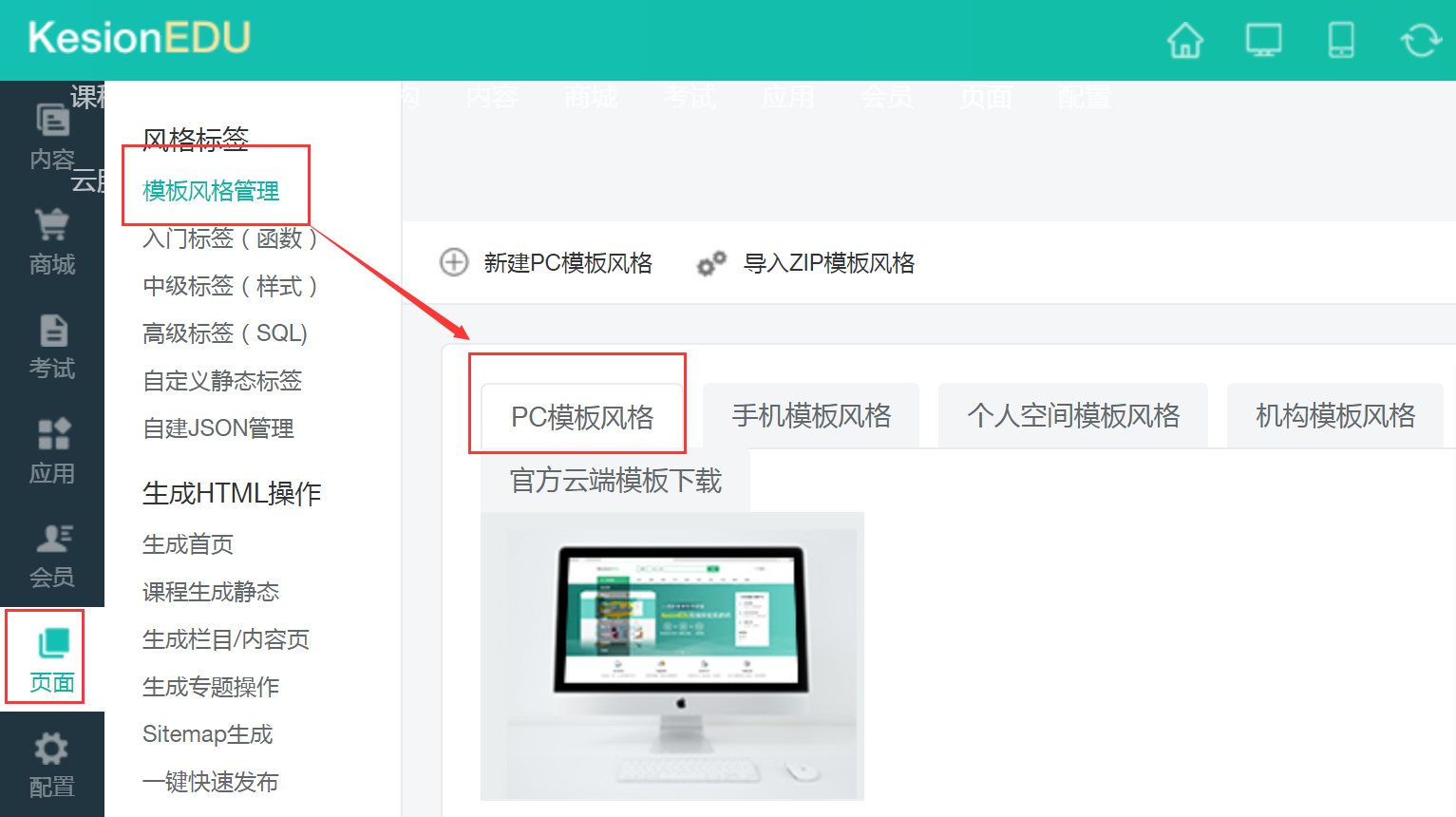Select the desktop monitor preview icon
The image size is (1456, 817).
[x=1263, y=40]
